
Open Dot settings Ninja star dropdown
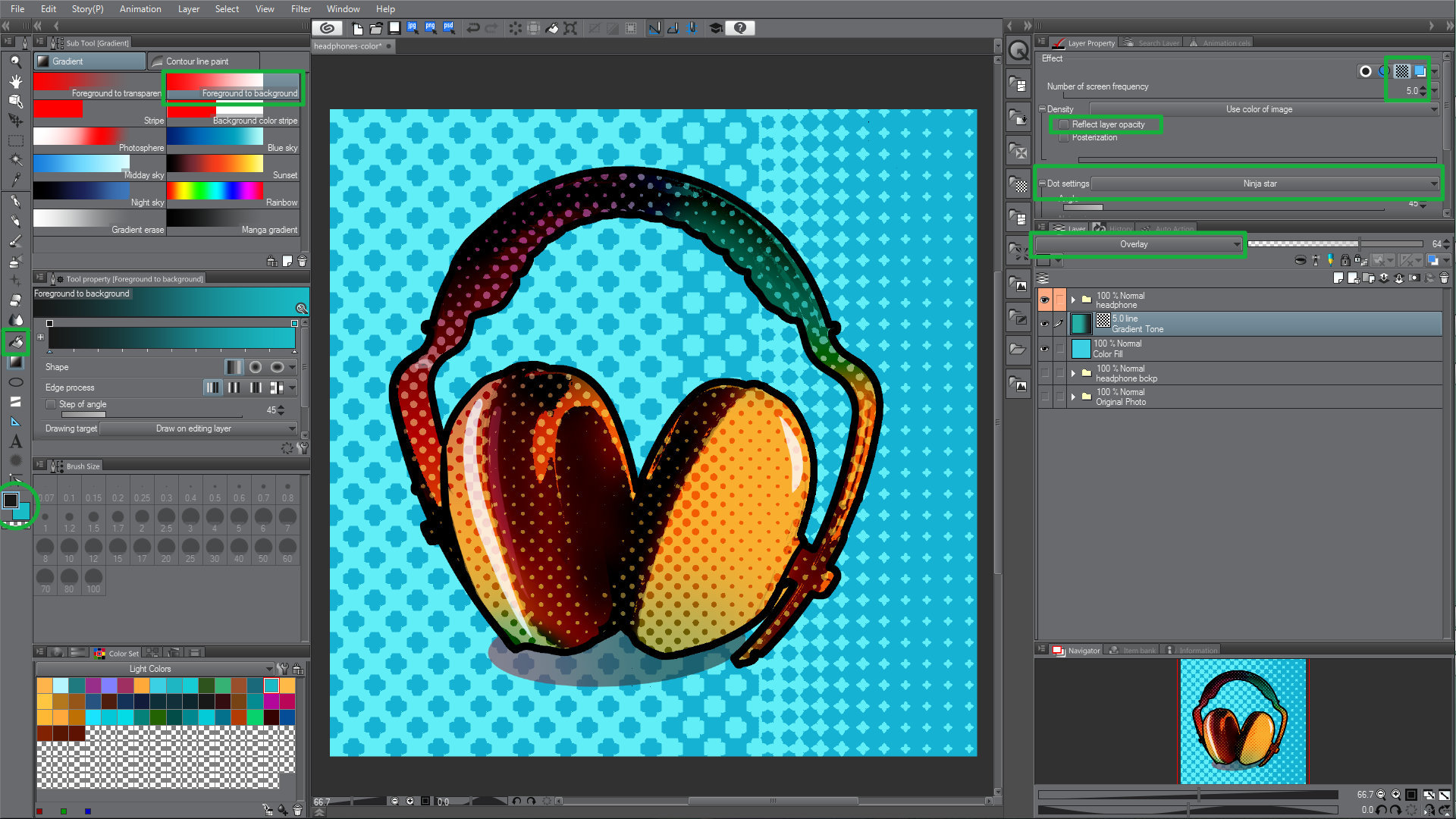pyautogui.click(x=1264, y=184)
